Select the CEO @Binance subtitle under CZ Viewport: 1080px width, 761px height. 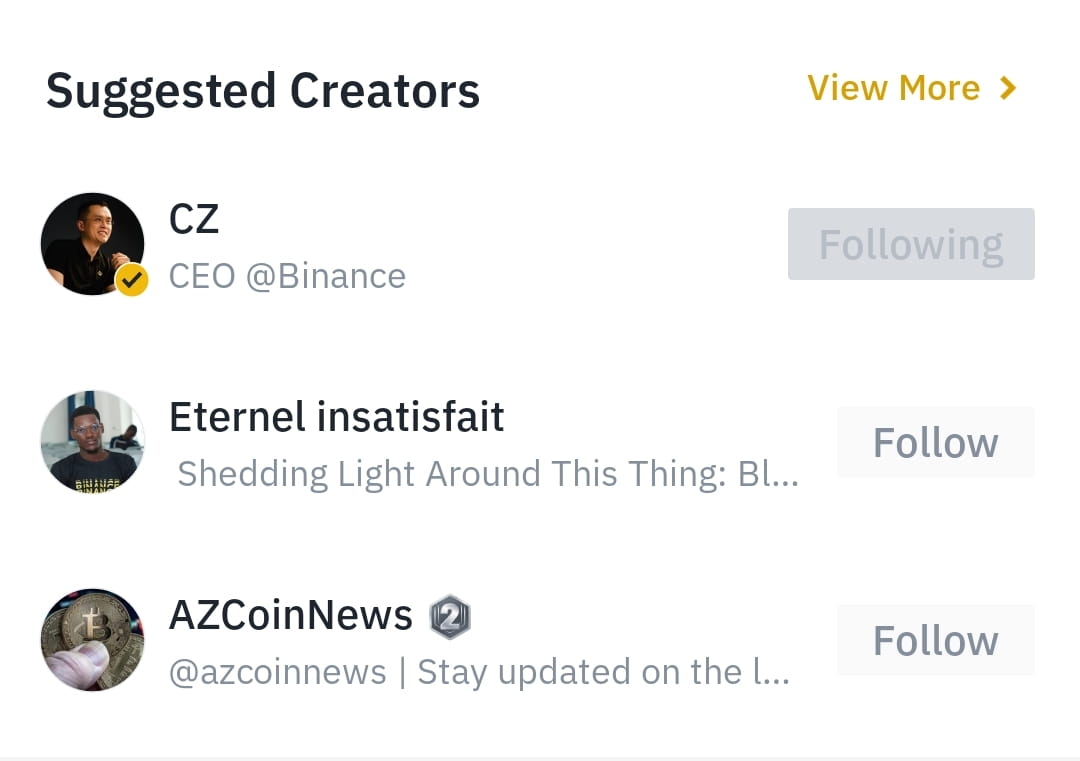[287, 276]
